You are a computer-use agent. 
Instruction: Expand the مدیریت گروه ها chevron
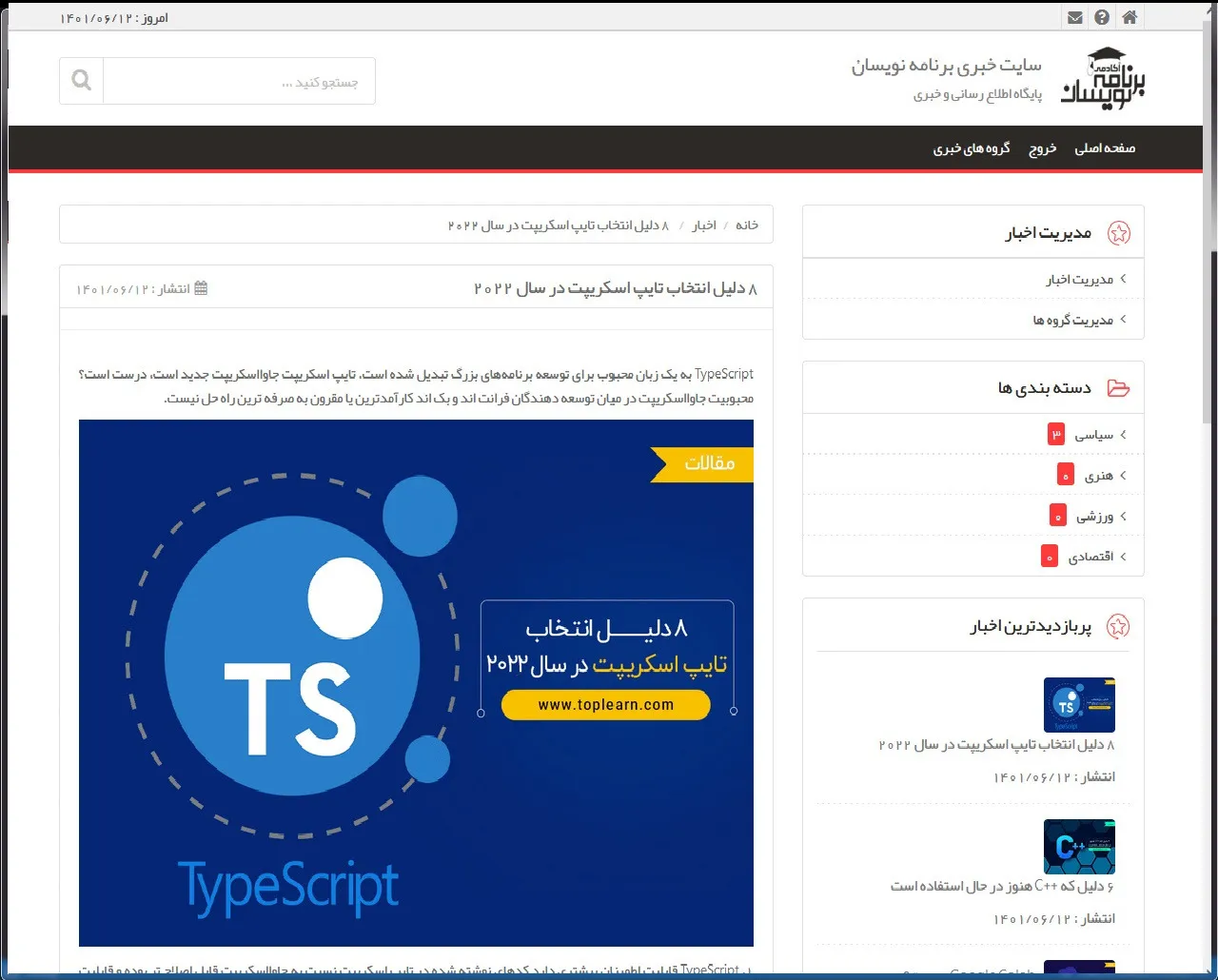click(x=1123, y=320)
